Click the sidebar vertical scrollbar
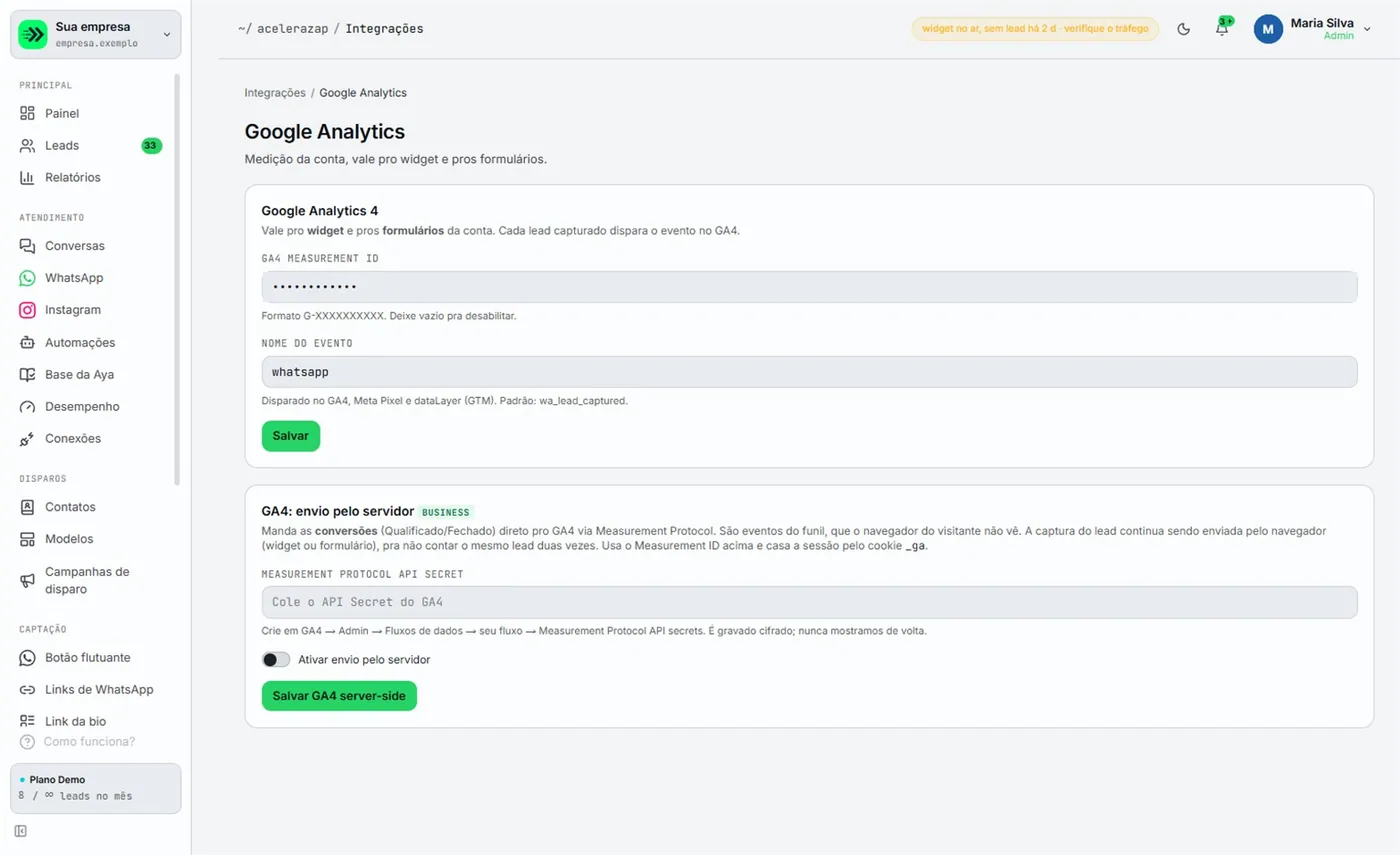Screen dimensions: 1400x855 click(x=177, y=279)
